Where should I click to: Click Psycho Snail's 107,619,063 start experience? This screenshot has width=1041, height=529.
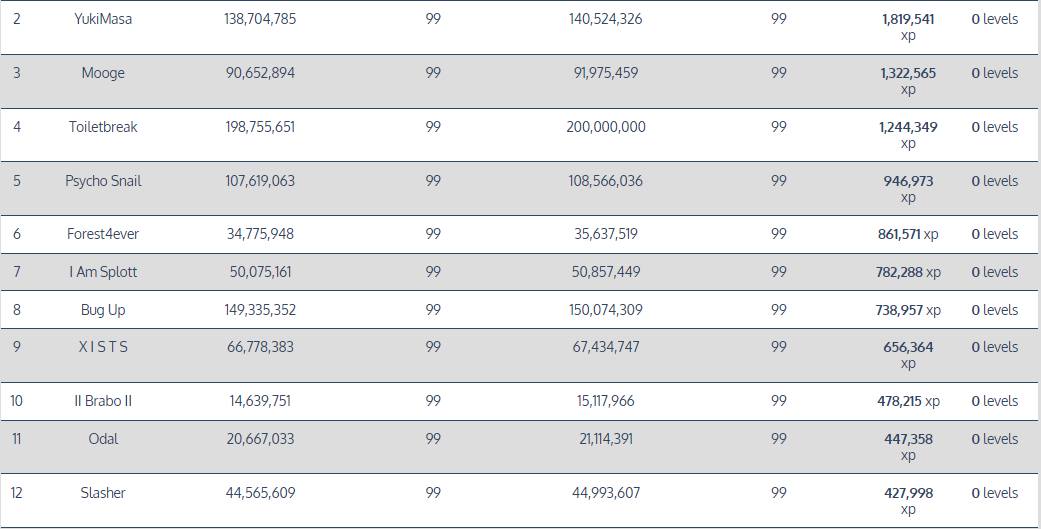(x=260, y=181)
